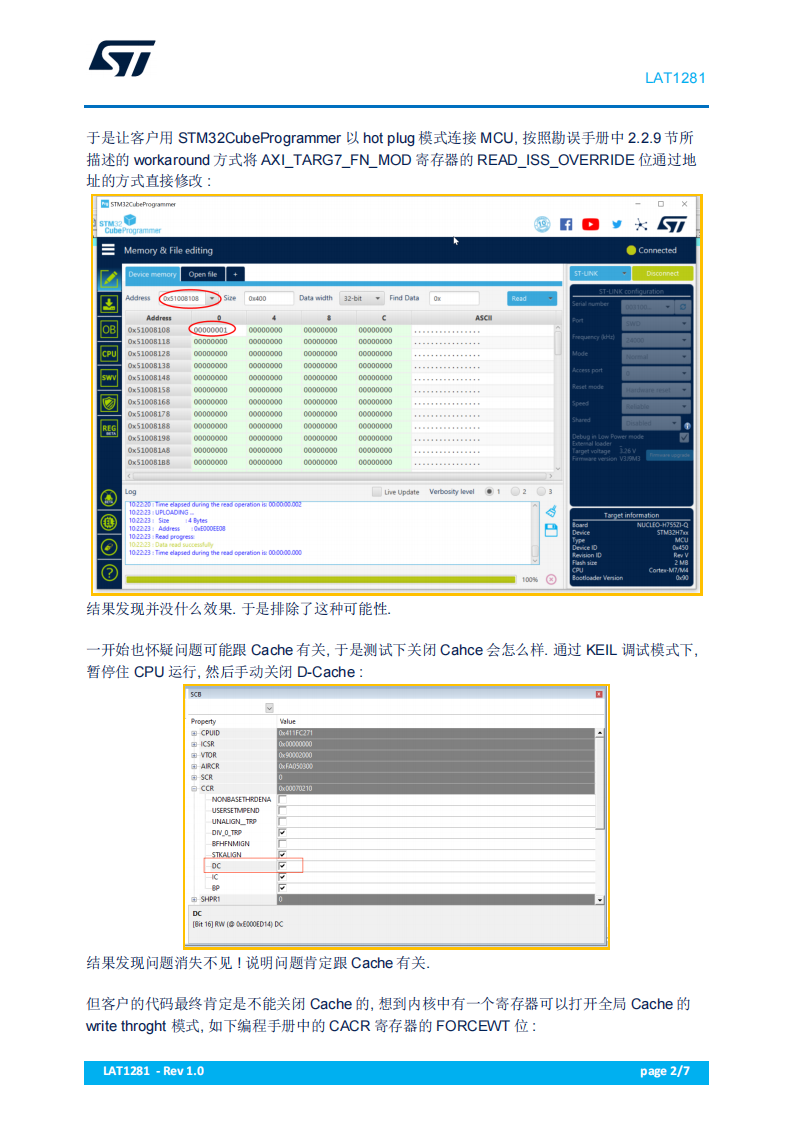The width and height of the screenshot is (793, 1122).
Task: Open the REG beta registers icon
Action: point(109,429)
